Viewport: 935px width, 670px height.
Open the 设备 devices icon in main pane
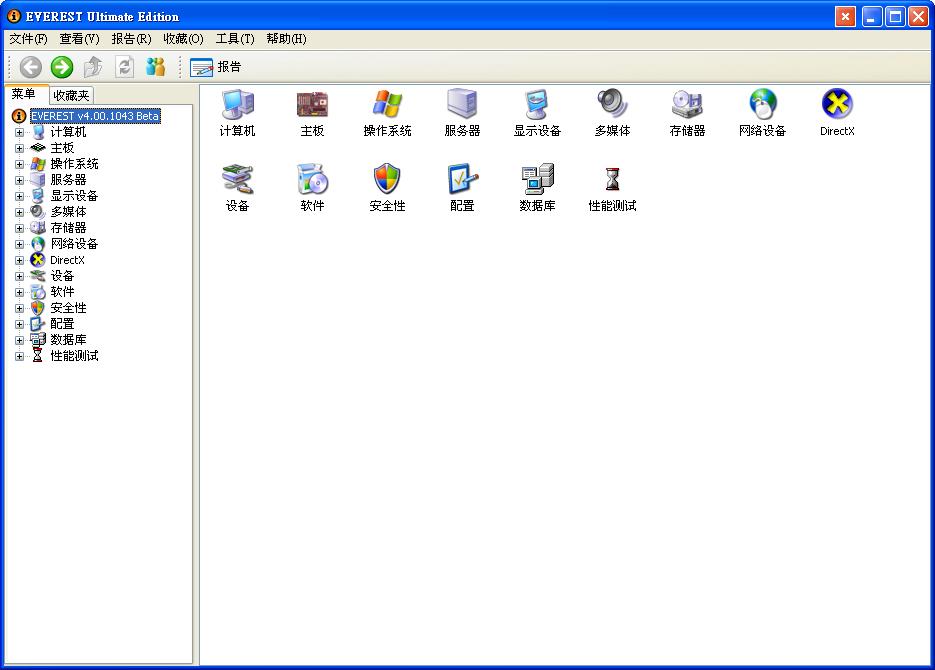coord(237,179)
